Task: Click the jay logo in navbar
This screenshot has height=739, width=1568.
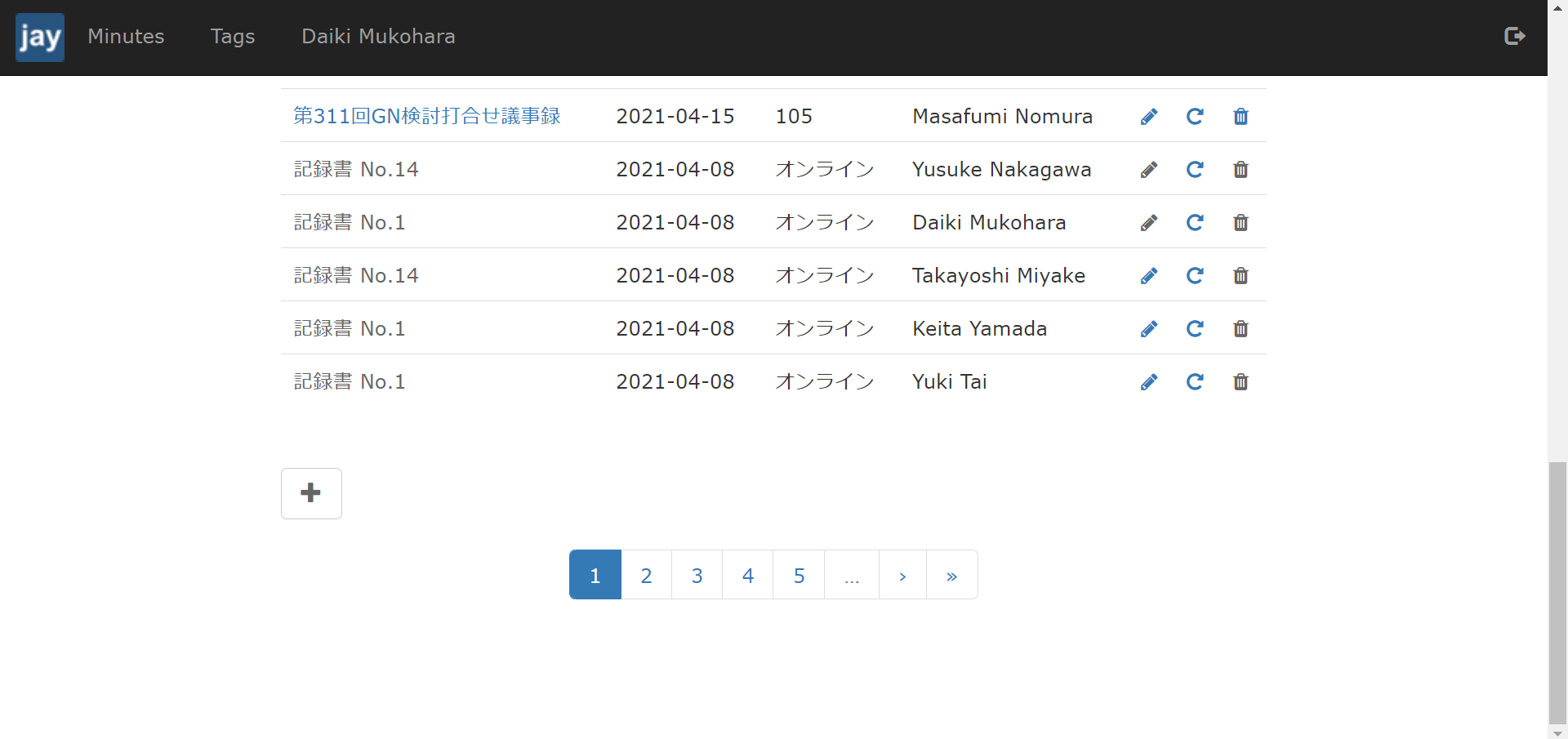Action: 39,37
